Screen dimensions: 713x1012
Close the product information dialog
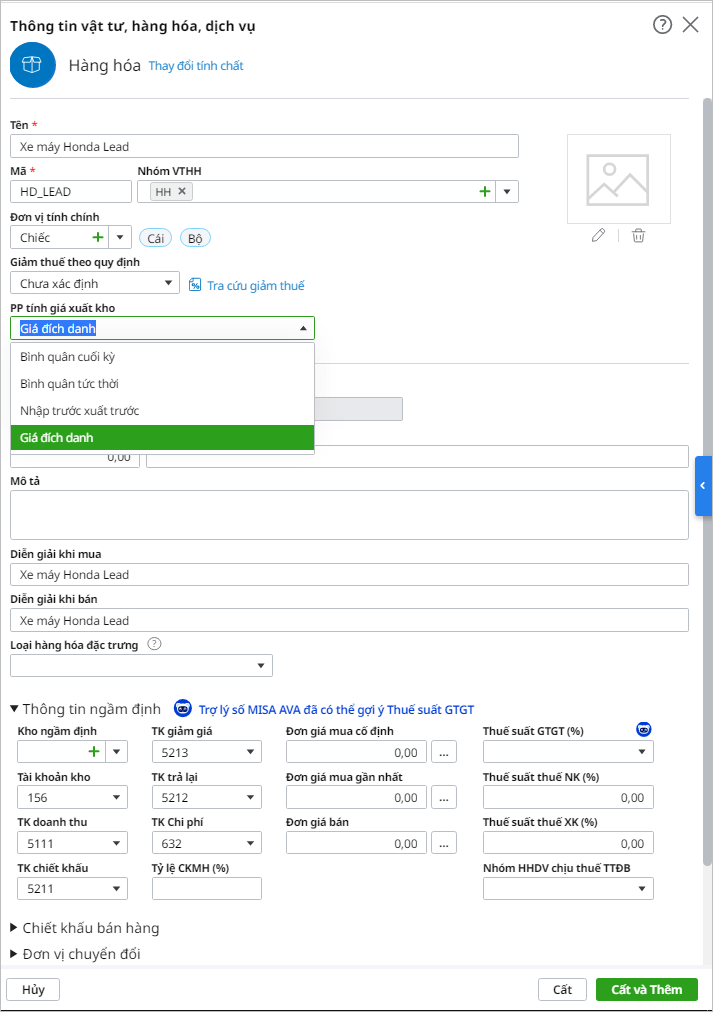point(690,25)
